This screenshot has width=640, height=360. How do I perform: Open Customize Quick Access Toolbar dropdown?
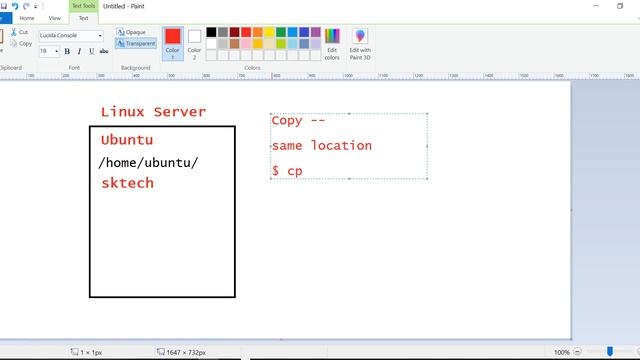click(36, 7)
